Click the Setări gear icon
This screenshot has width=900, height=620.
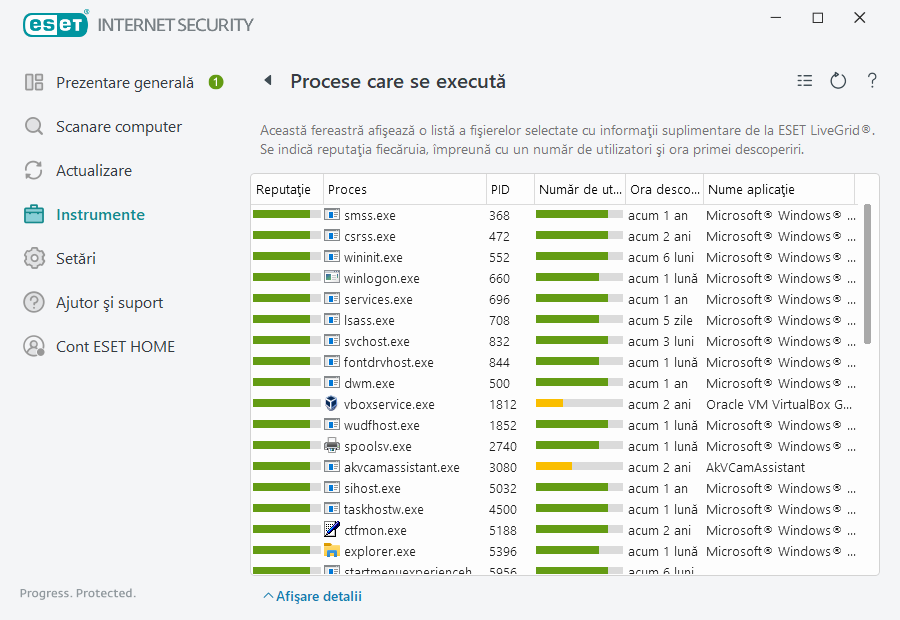coord(34,259)
